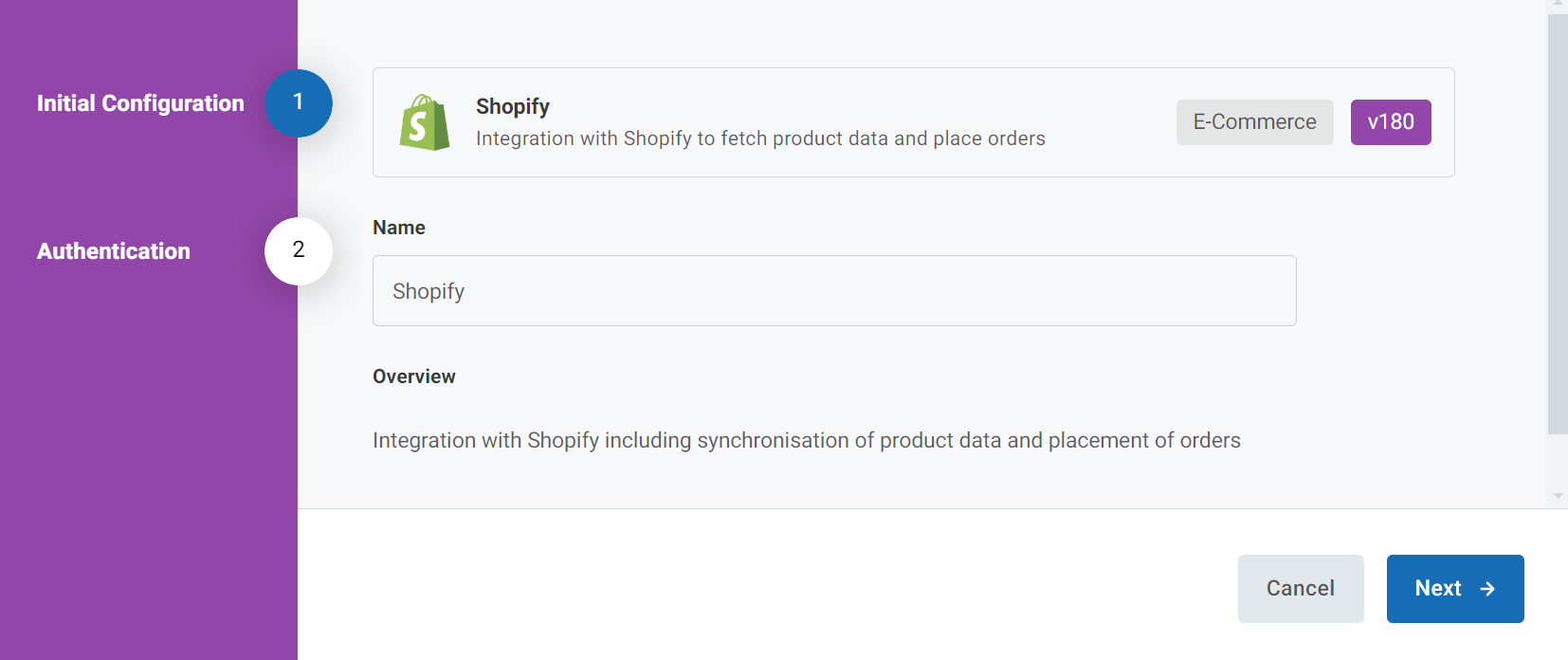Click the Overview heading
Screen dimensions: 1568x660
coord(414,376)
